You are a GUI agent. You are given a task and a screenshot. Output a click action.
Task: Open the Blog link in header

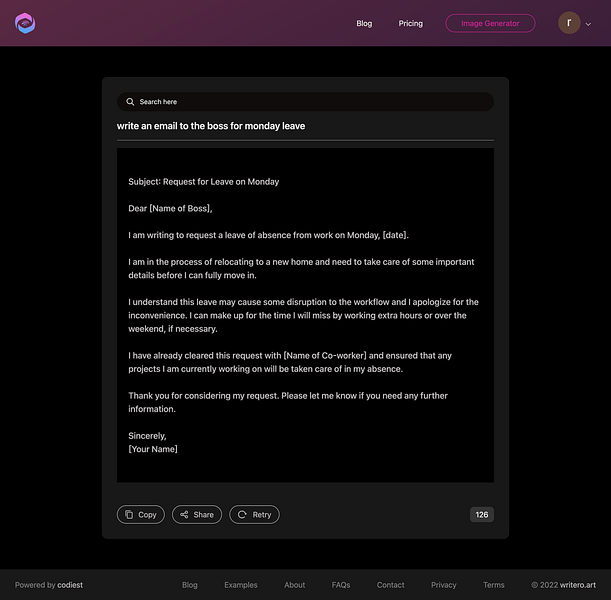point(364,23)
